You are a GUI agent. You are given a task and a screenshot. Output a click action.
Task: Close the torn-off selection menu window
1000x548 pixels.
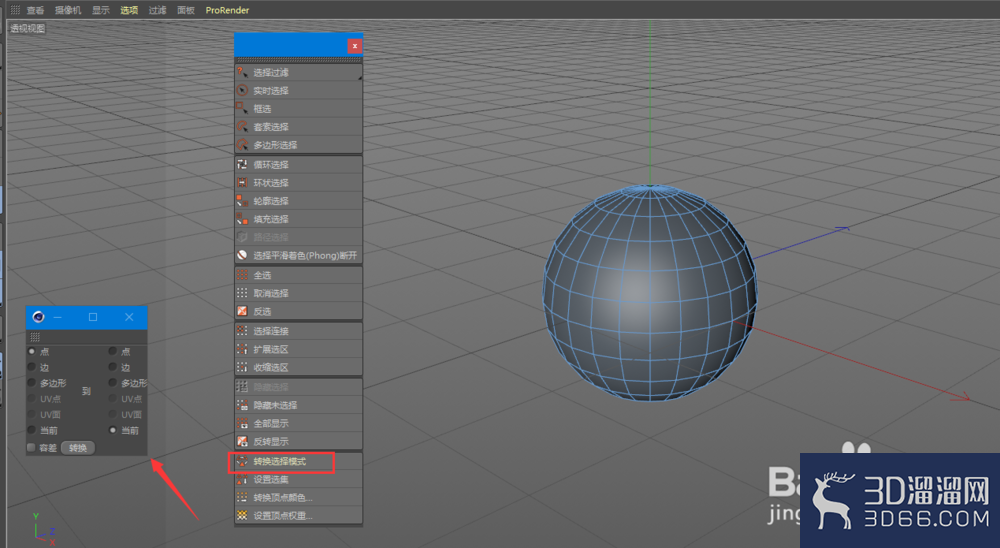(x=355, y=46)
